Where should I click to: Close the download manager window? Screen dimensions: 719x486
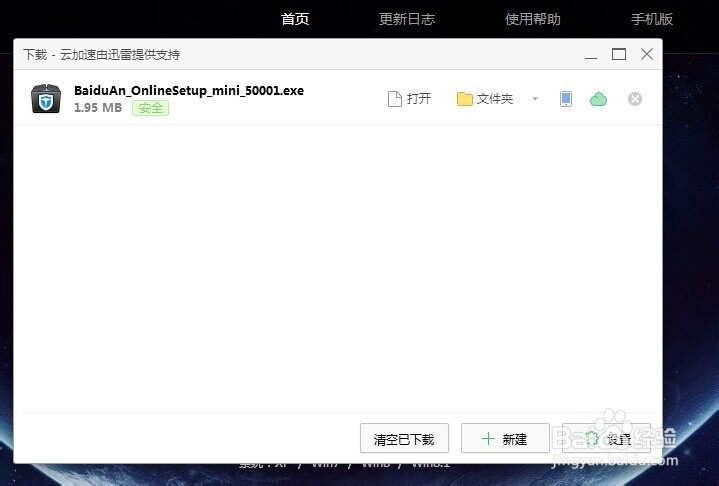click(x=647, y=54)
